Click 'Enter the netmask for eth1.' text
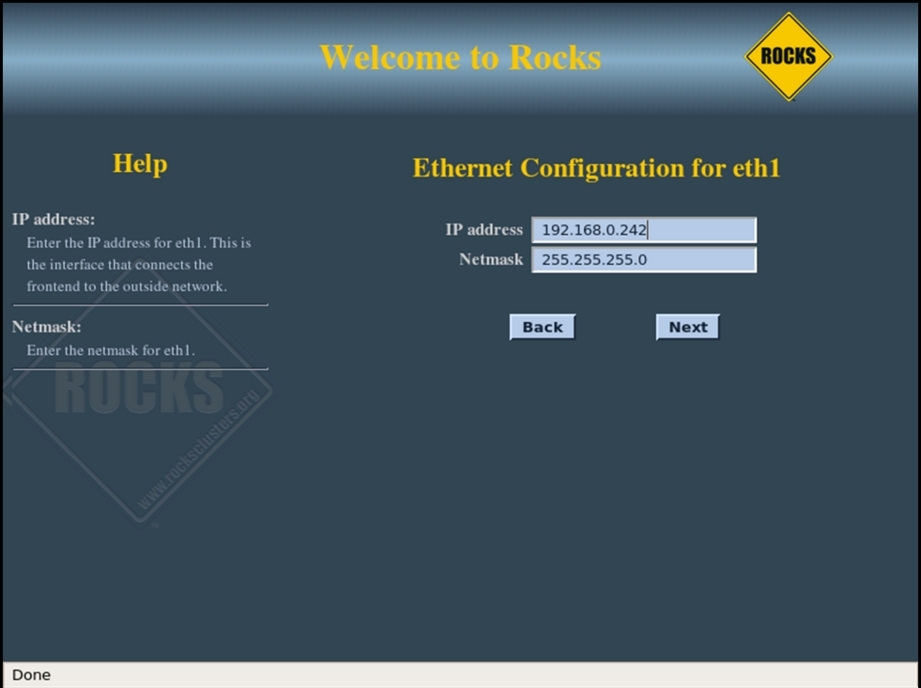Screen dimensions: 921x688 (x=110, y=351)
